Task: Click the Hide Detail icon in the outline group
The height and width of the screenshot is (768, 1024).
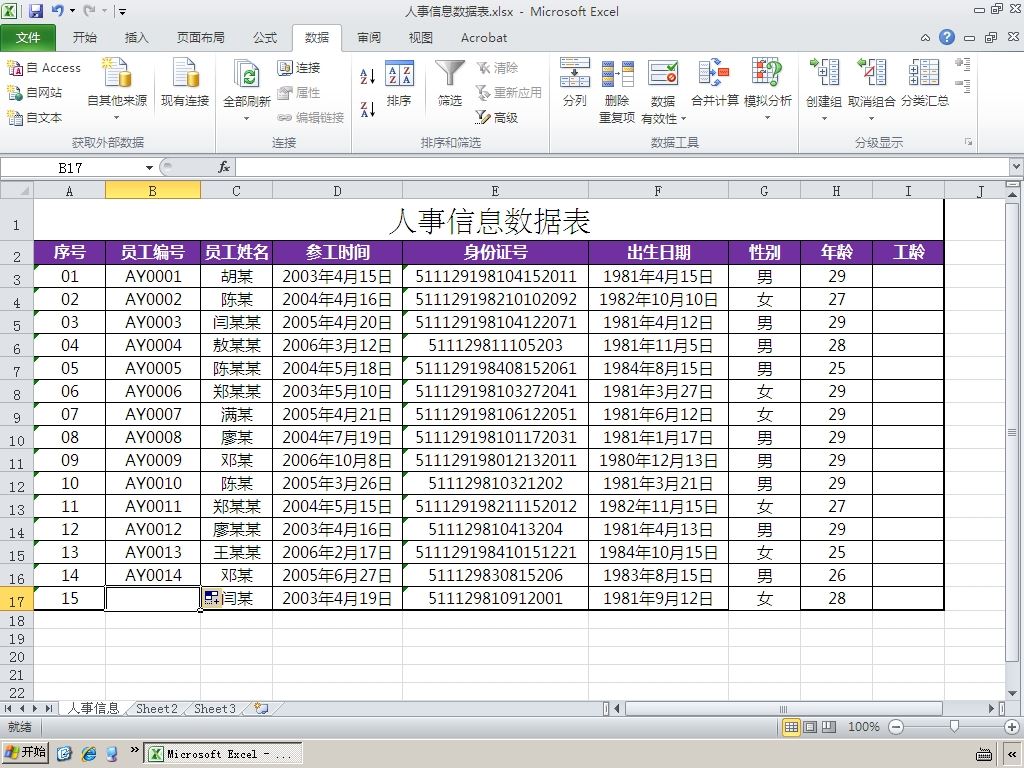Action: point(962,84)
